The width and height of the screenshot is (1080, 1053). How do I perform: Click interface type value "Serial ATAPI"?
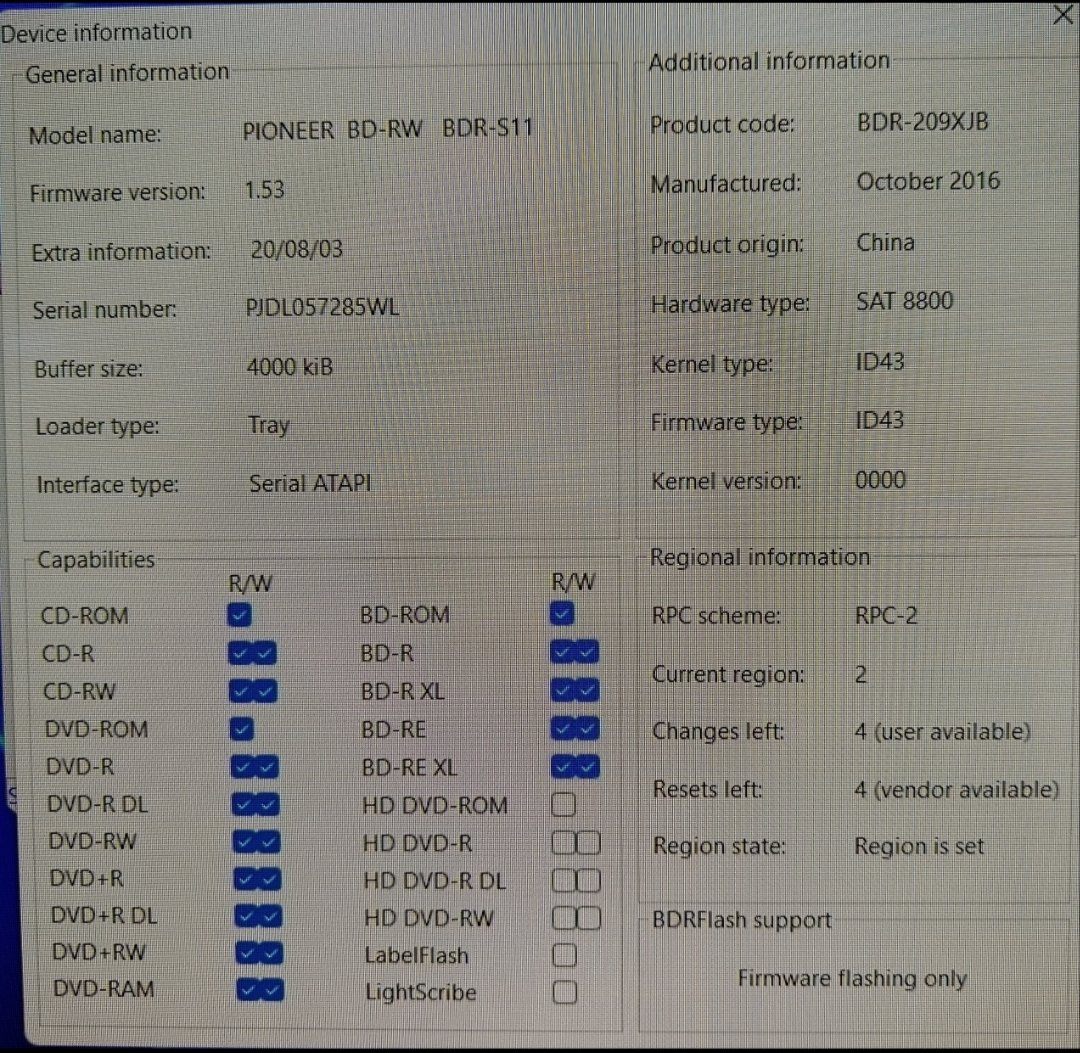tap(310, 483)
